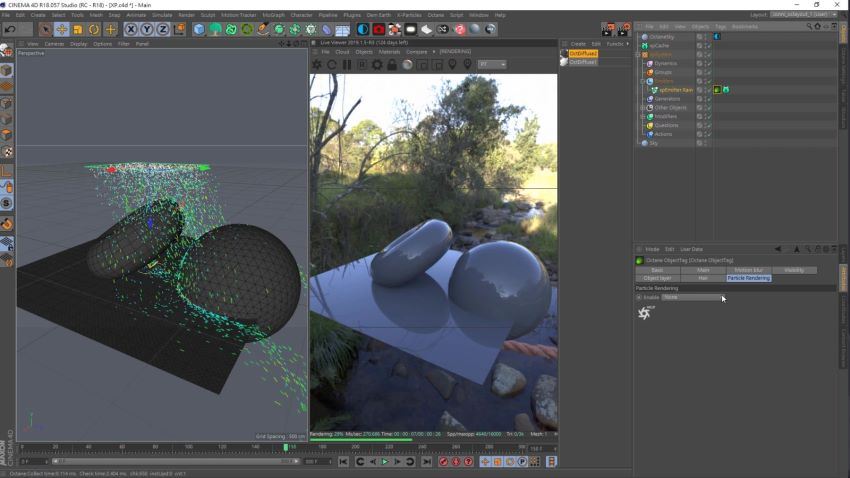Click the green tree toolbar icon

[x=215, y=29]
